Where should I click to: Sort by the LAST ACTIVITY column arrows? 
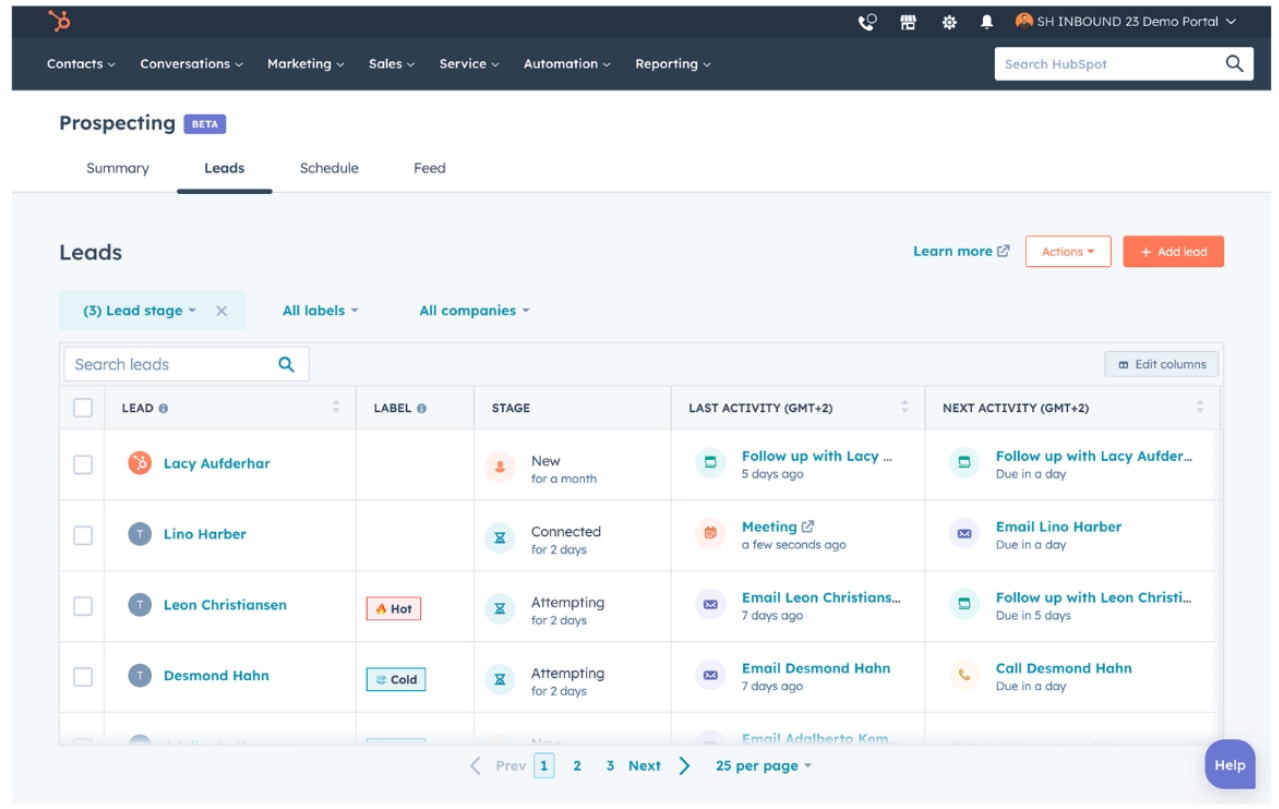(x=905, y=407)
